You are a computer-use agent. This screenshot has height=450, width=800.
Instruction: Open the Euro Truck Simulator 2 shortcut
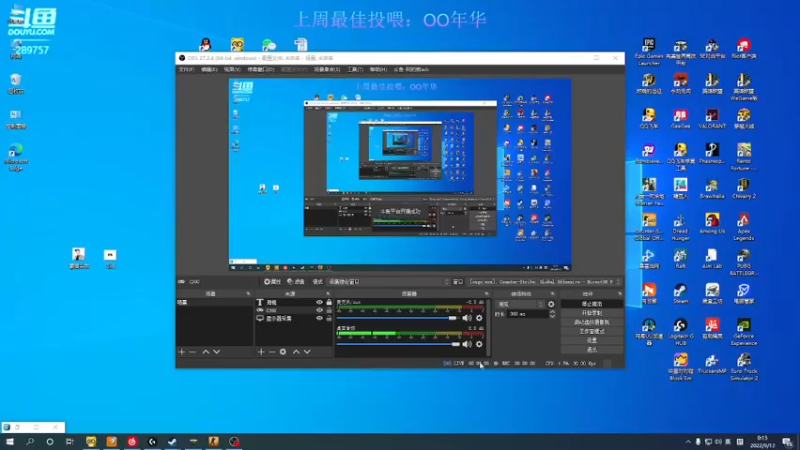click(x=743, y=367)
